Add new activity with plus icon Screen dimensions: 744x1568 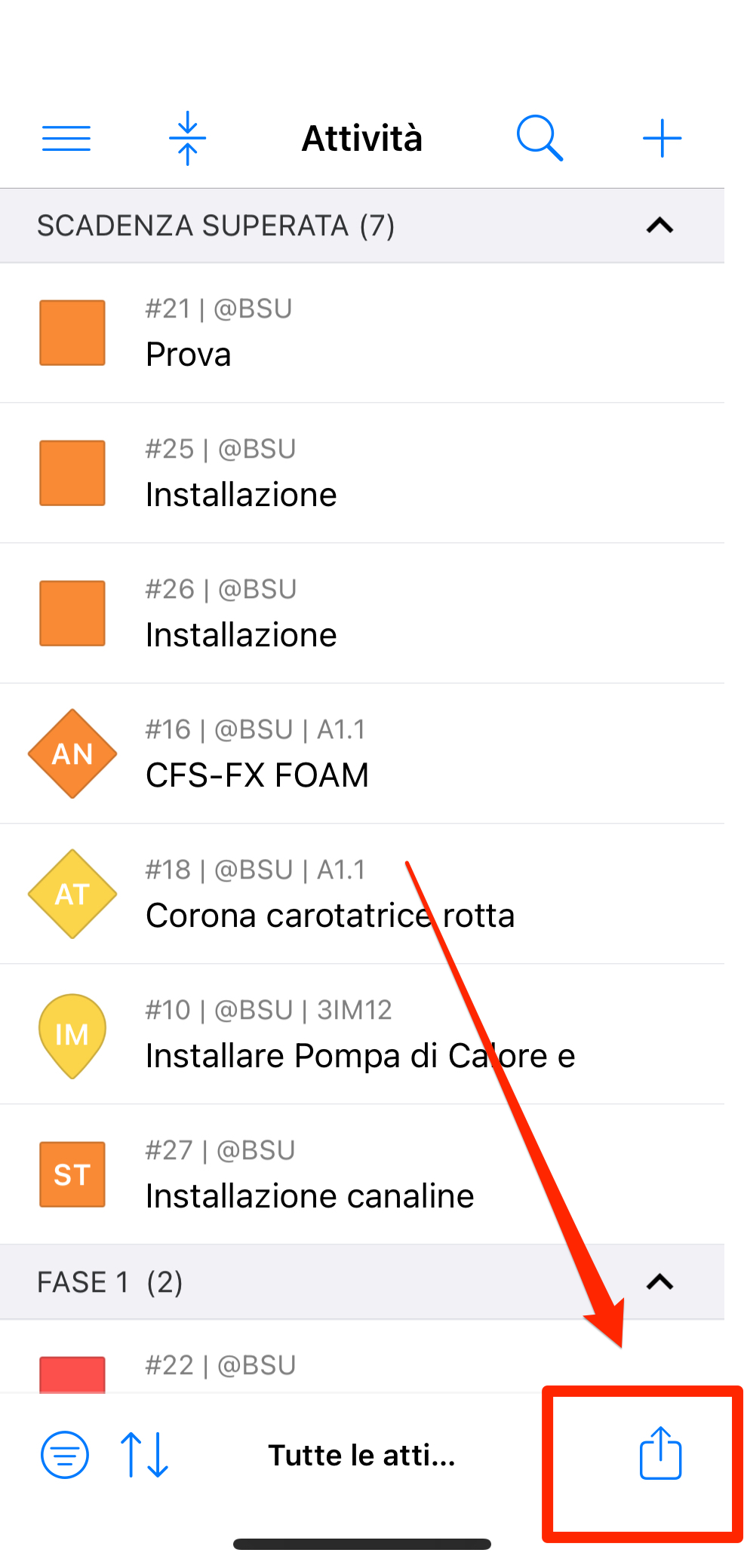click(x=662, y=138)
